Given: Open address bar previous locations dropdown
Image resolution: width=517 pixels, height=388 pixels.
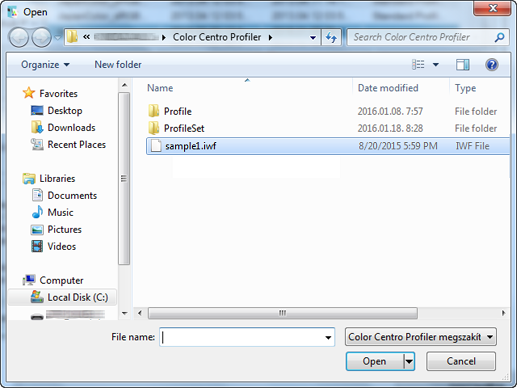Looking at the screenshot, I should [x=313, y=37].
